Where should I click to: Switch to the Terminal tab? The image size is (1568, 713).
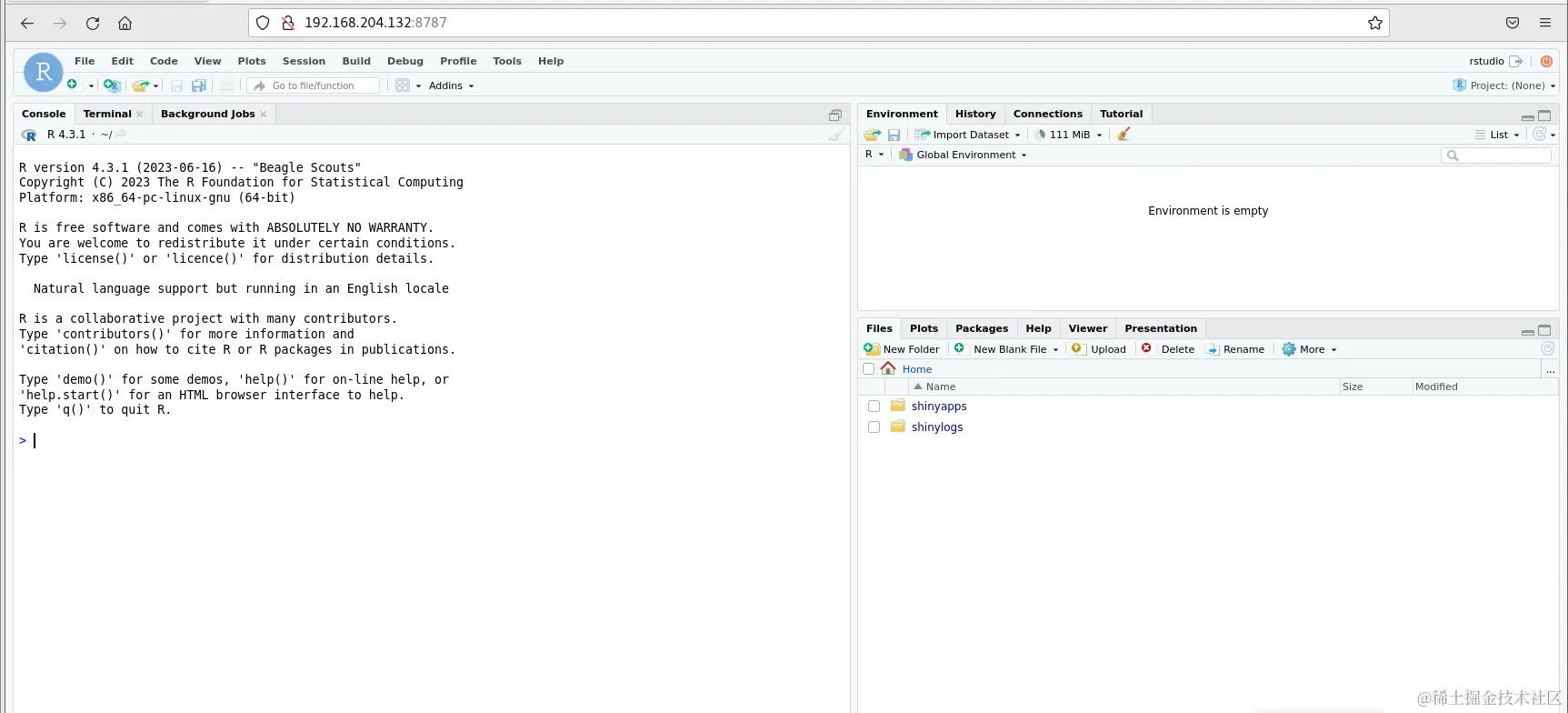[107, 114]
